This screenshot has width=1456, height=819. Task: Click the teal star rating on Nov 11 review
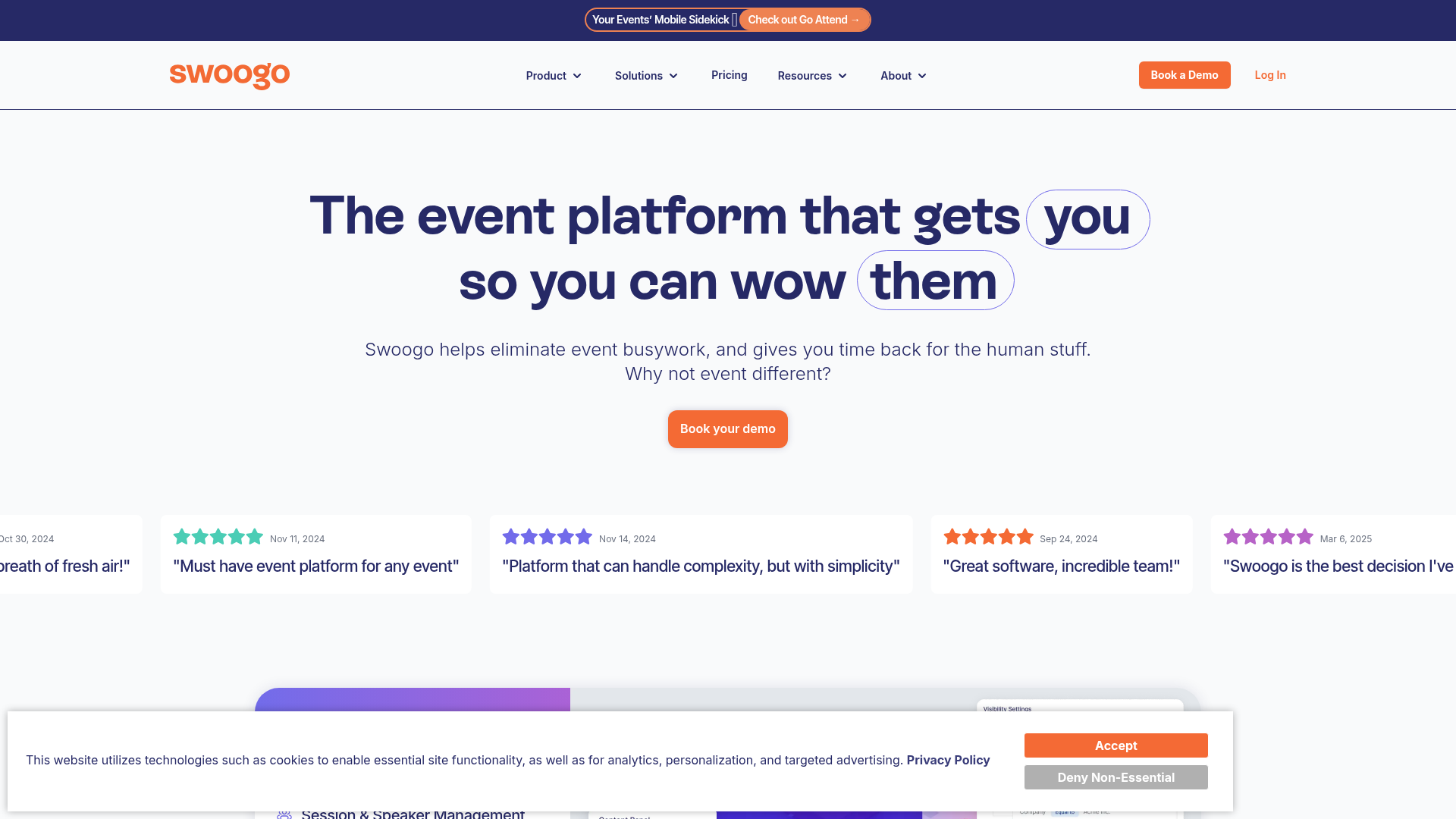coord(218,537)
